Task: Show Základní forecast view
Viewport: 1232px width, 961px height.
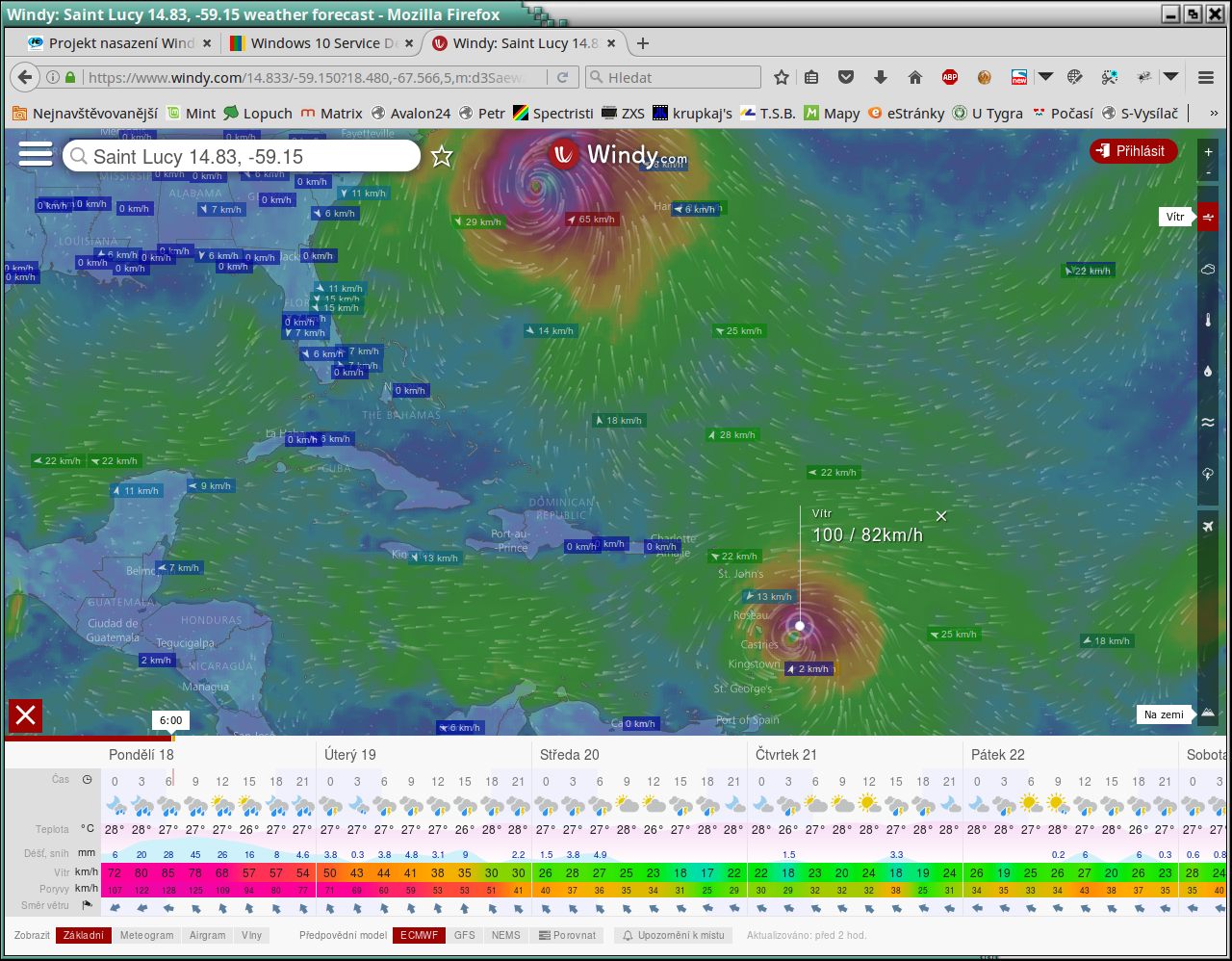Action: pos(84,934)
